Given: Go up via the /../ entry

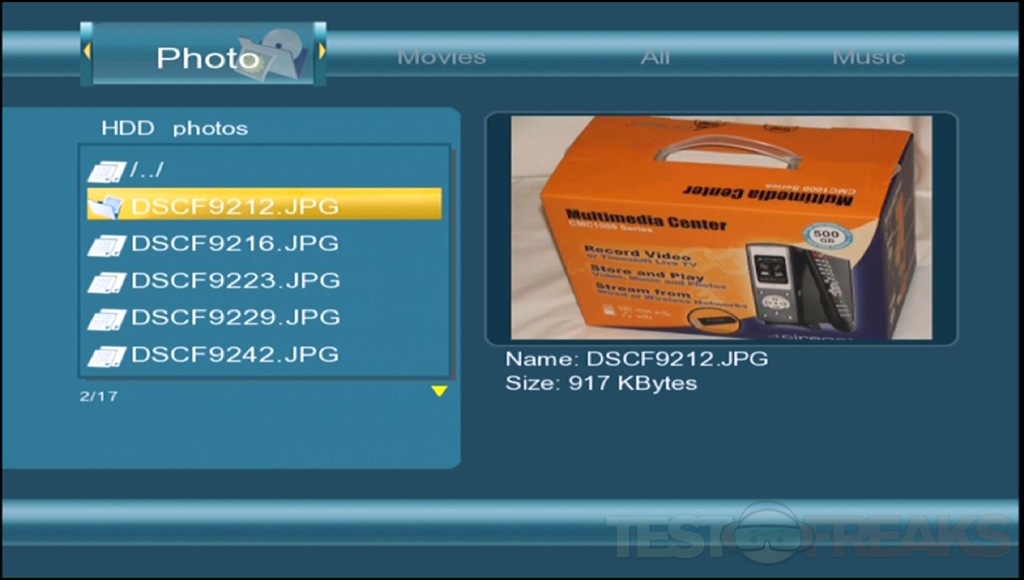Looking at the screenshot, I should (147, 170).
